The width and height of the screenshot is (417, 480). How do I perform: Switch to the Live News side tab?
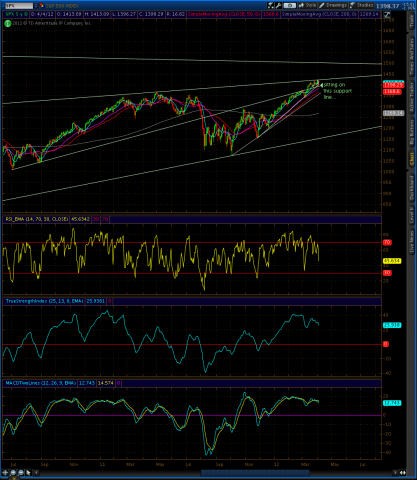[412, 242]
